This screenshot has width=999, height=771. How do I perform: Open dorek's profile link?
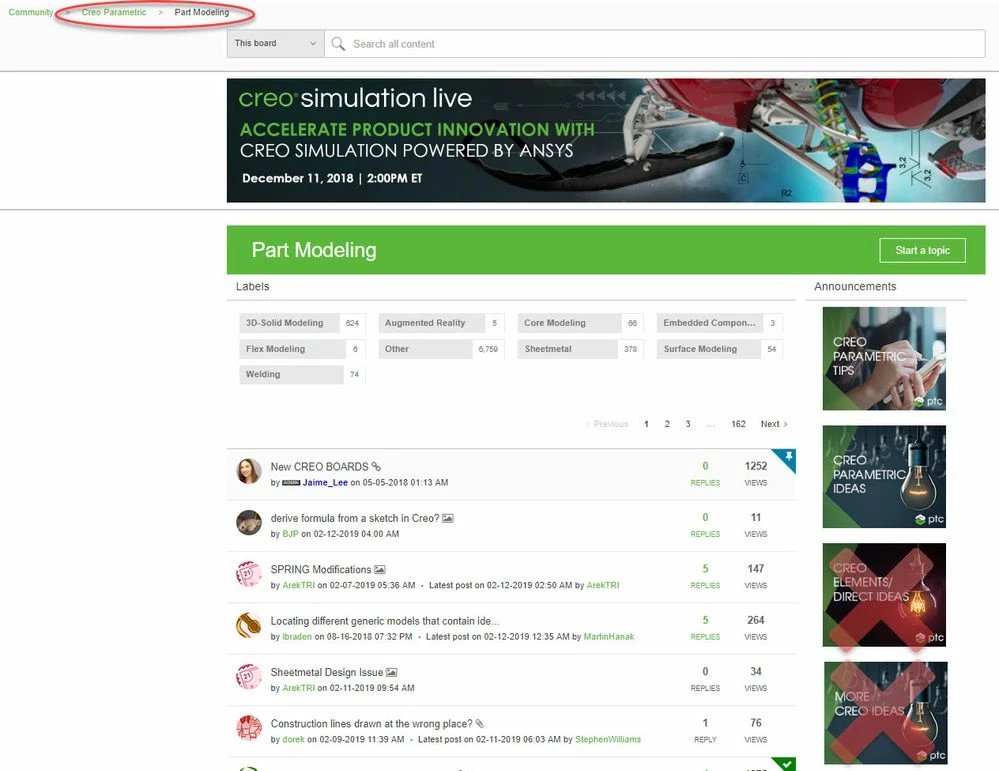pos(293,739)
